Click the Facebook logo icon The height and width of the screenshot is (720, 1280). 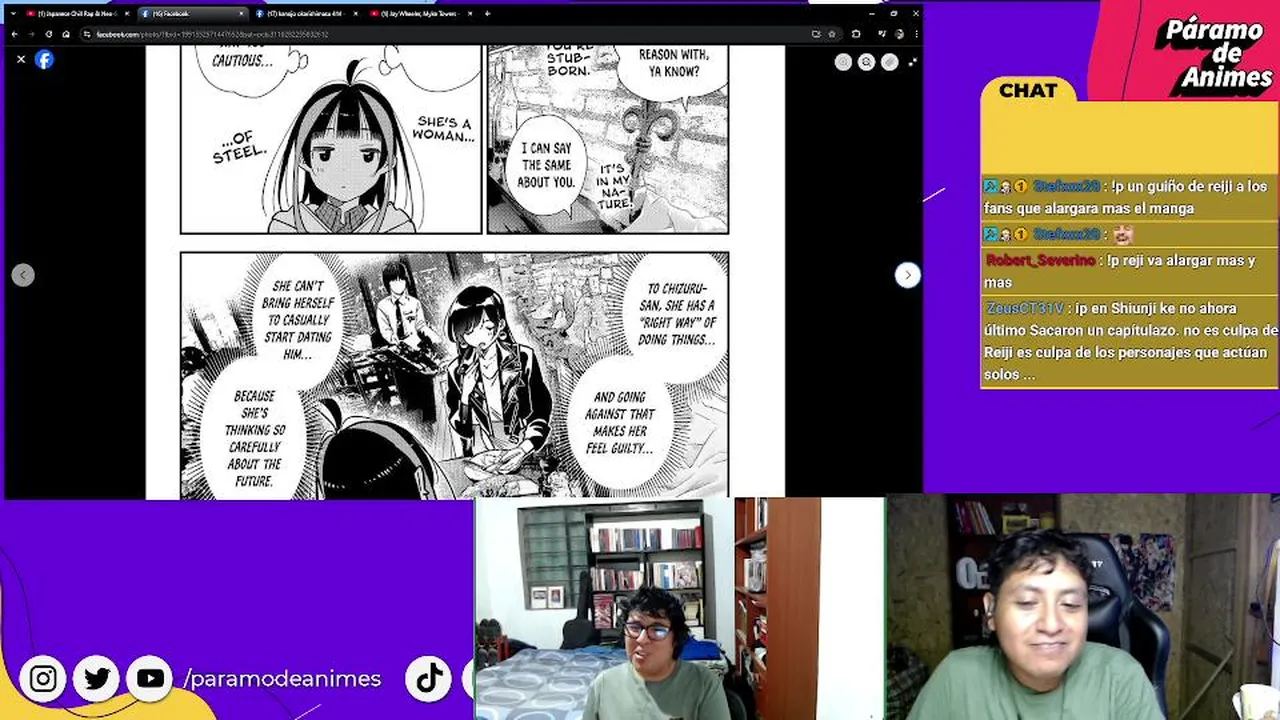[x=44, y=59]
